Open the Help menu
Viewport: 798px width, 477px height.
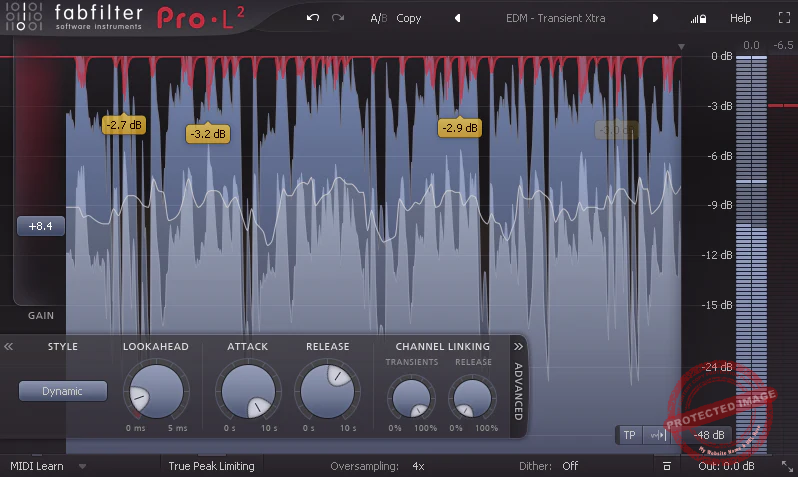tap(740, 18)
